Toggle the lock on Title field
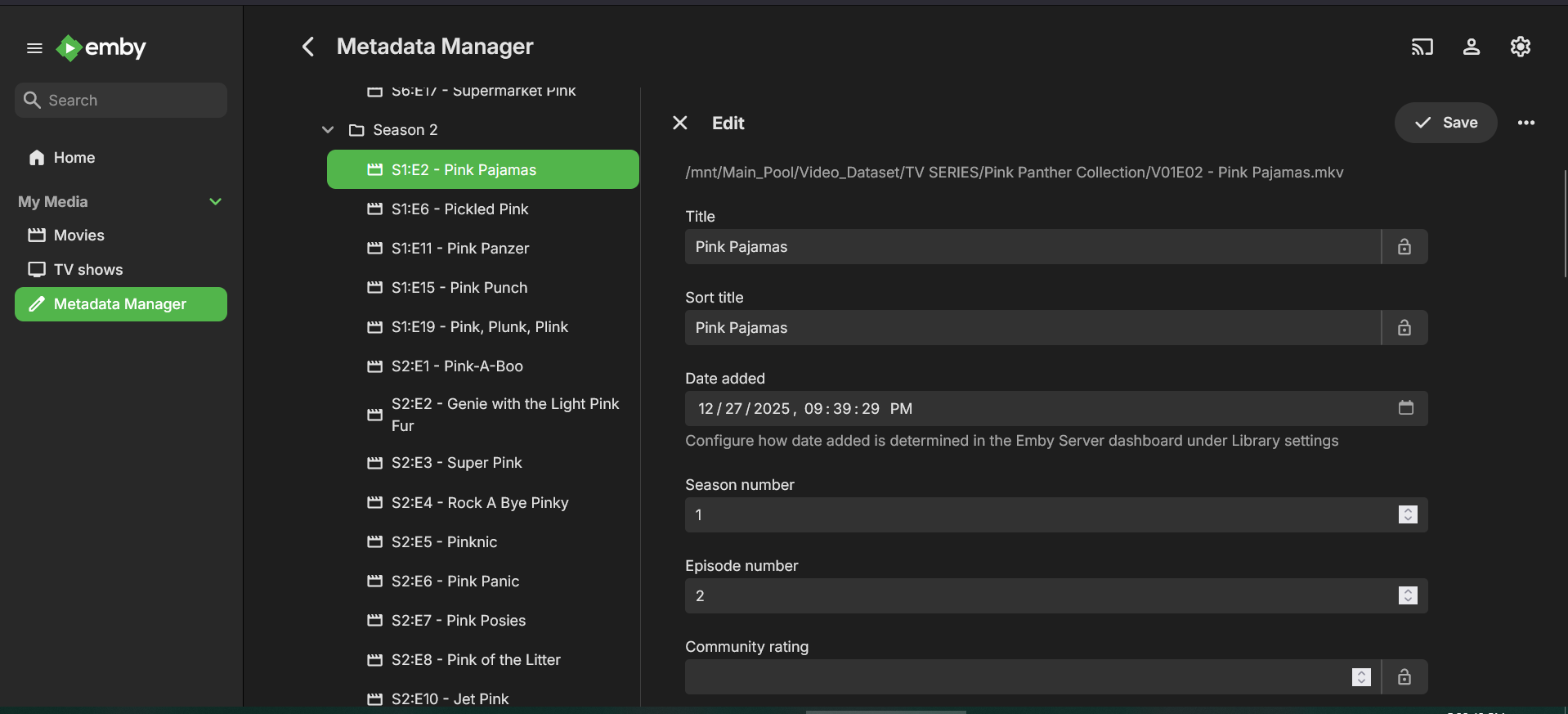This screenshot has width=1568, height=714. point(1404,247)
